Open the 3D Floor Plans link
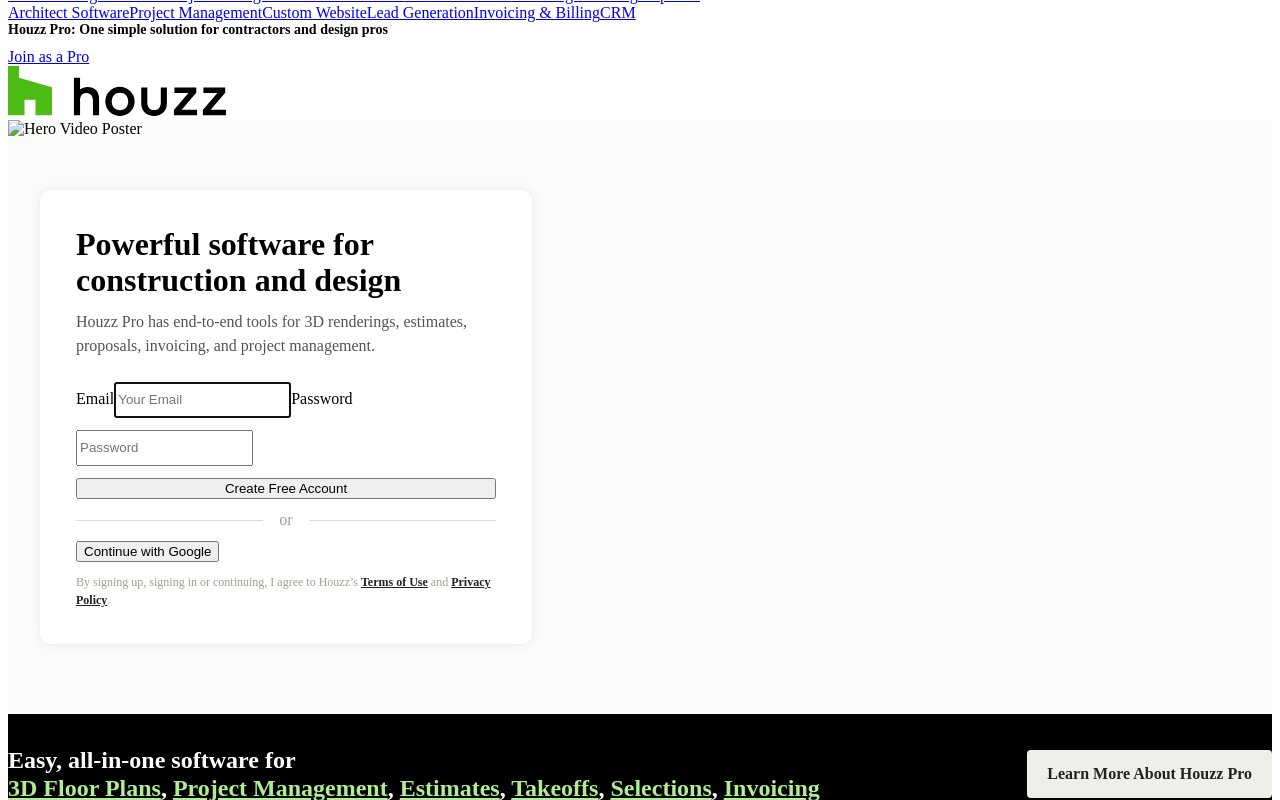Viewport: 1280px width, 800px height. (84, 788)
